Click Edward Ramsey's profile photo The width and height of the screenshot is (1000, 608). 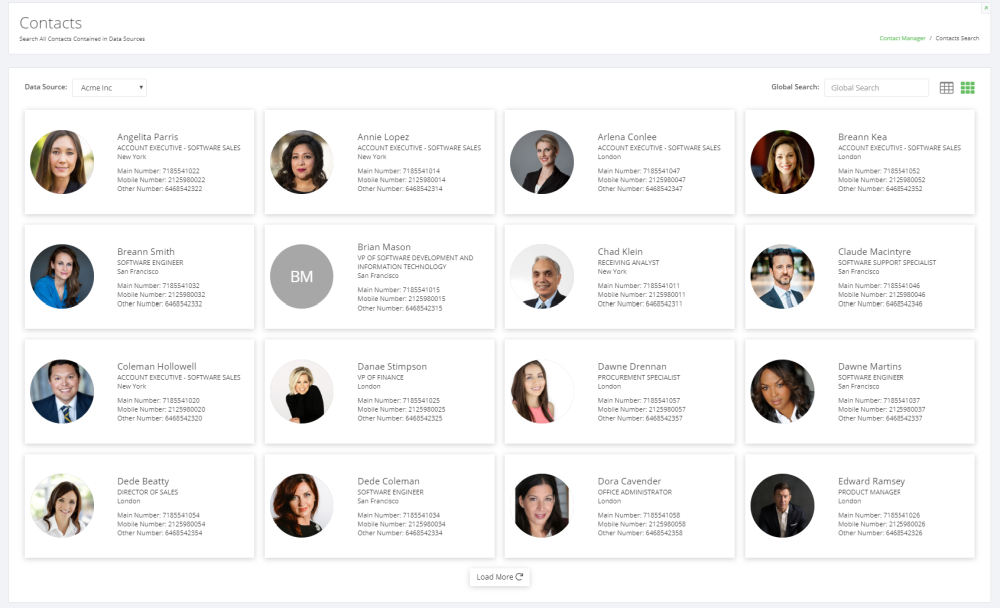click(782, 506)
